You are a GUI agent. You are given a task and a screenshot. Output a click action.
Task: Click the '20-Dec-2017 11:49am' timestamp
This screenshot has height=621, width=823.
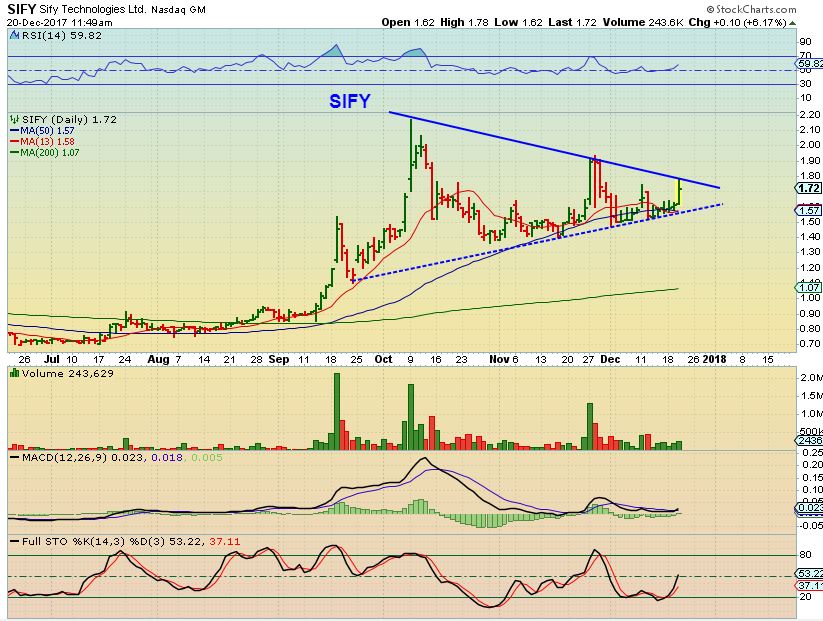pos(59,23)
